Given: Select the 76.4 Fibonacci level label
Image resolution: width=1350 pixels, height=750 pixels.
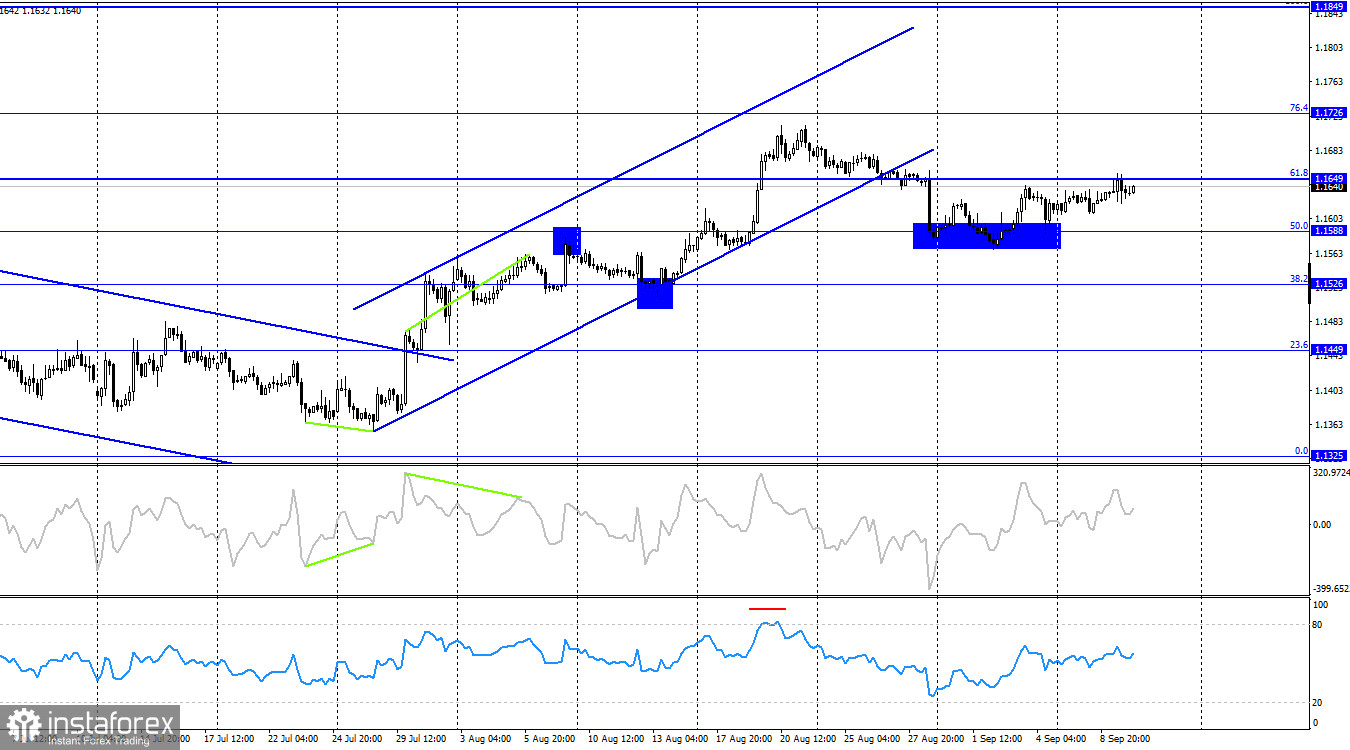Looking at the screenshot, I should [1298, 107].
